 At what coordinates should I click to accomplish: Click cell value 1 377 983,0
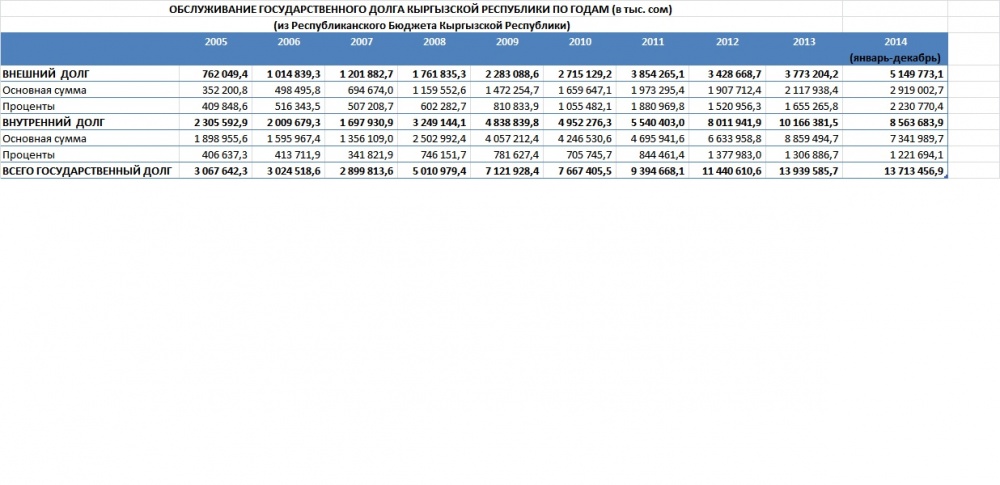point(735,154)
